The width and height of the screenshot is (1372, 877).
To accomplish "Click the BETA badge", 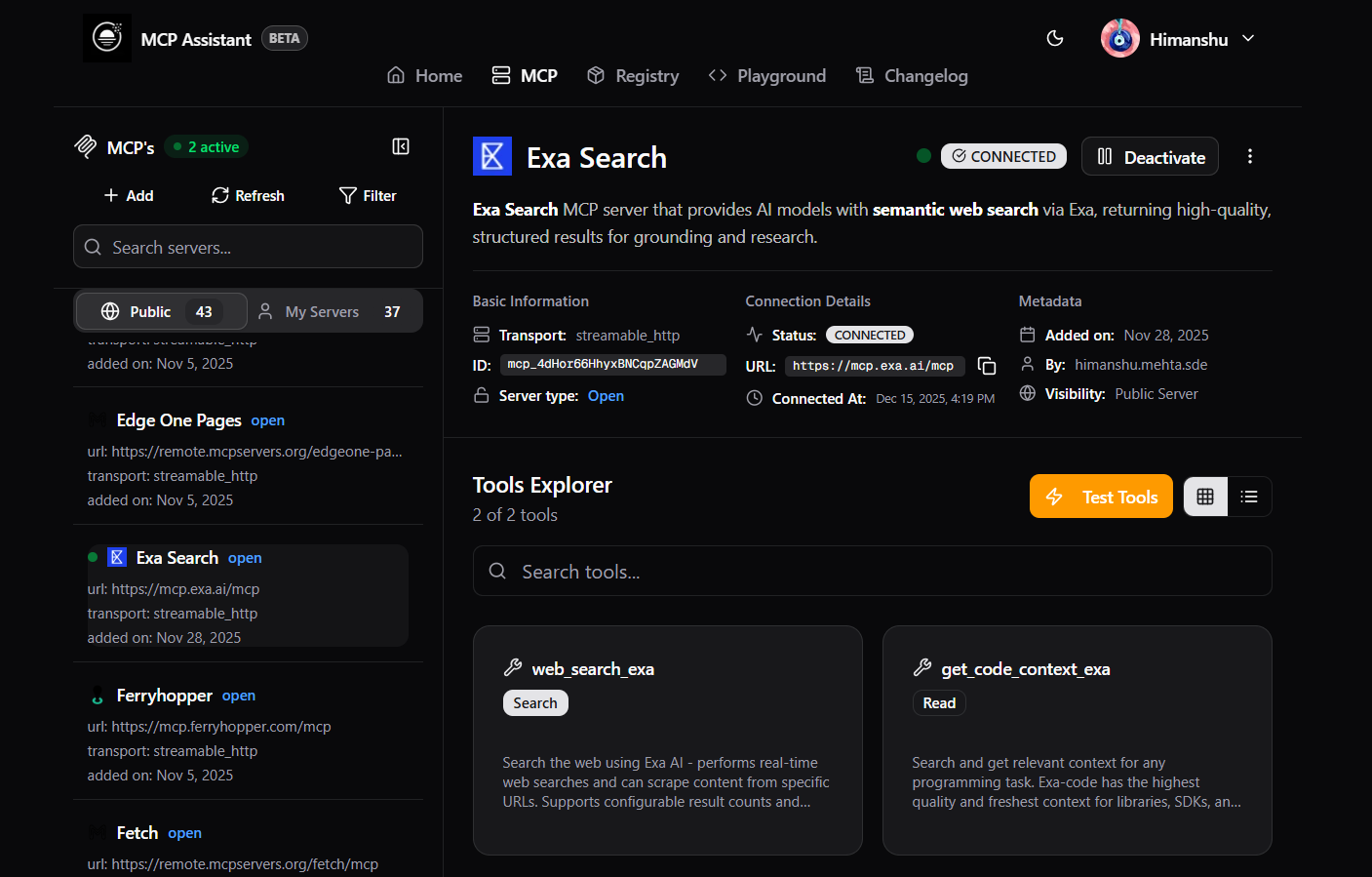I will pos(284,38).
